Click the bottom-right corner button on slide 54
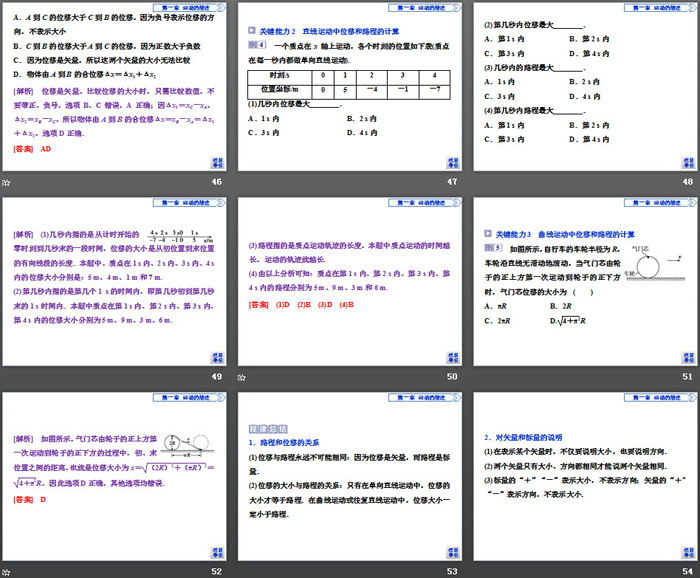Image resolution: width=700 pixels, height=578 pixels. (x=688, y=550)
